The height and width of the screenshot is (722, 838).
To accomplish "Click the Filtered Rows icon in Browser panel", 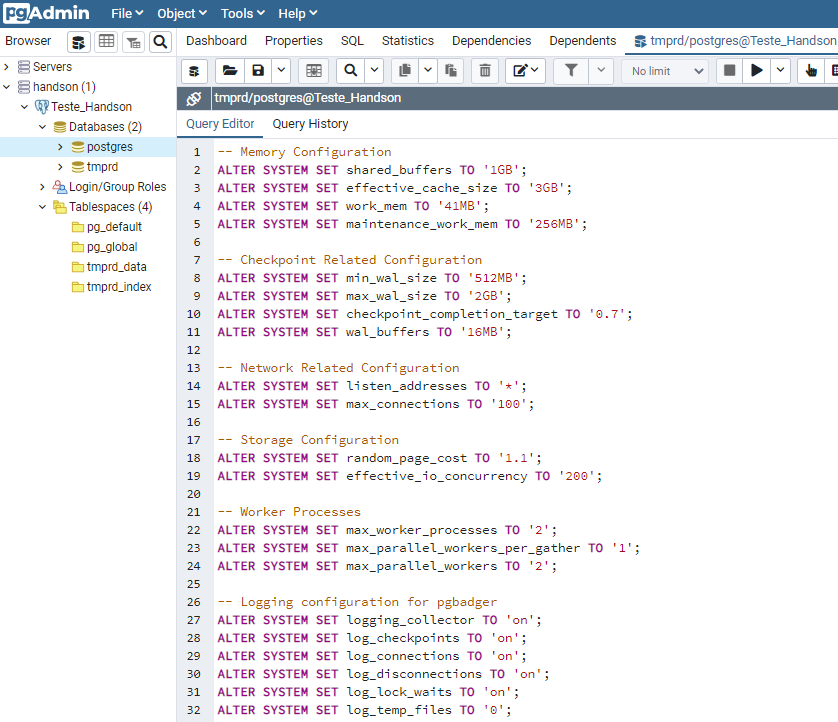I will (133, 42).
